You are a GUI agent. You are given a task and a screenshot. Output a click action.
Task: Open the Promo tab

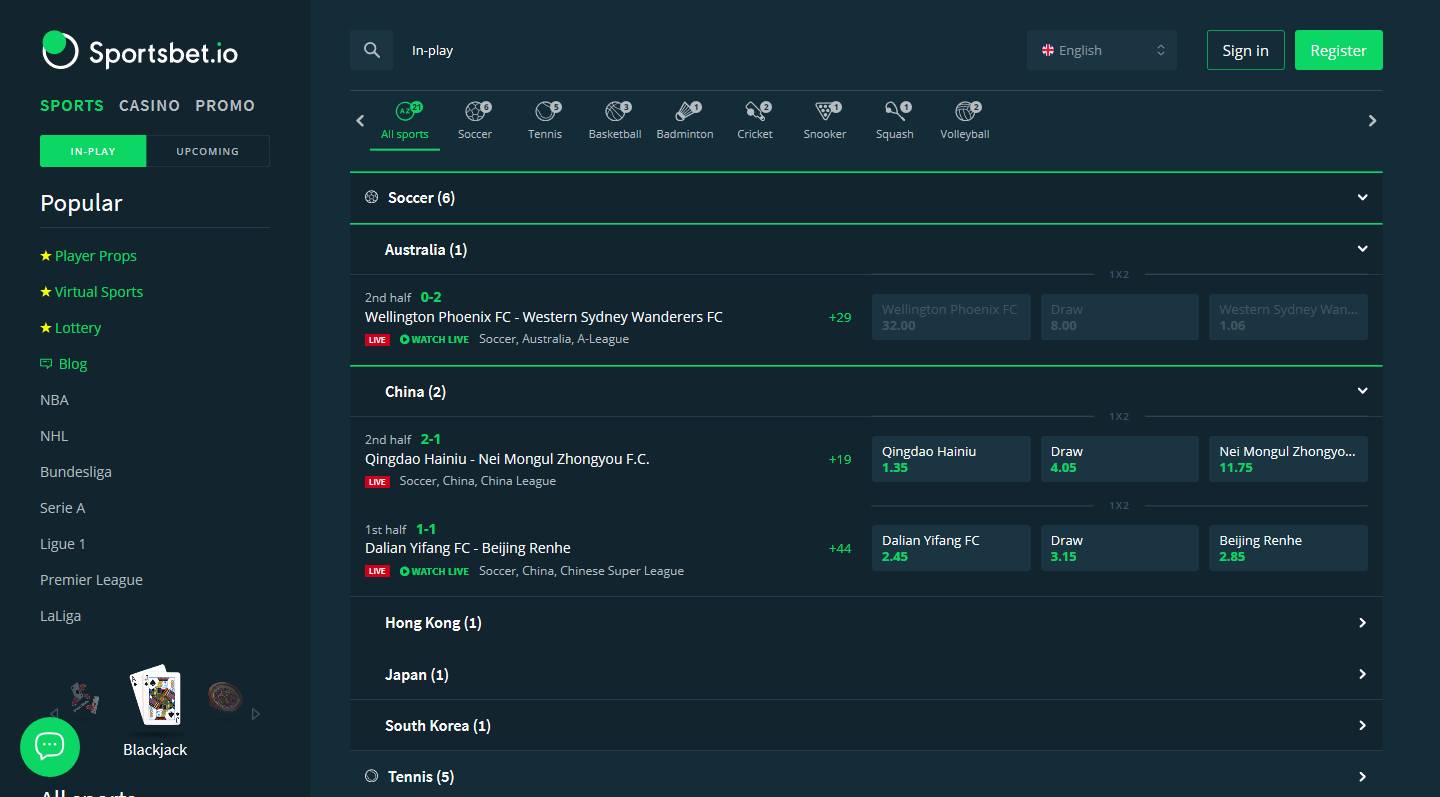225,105
